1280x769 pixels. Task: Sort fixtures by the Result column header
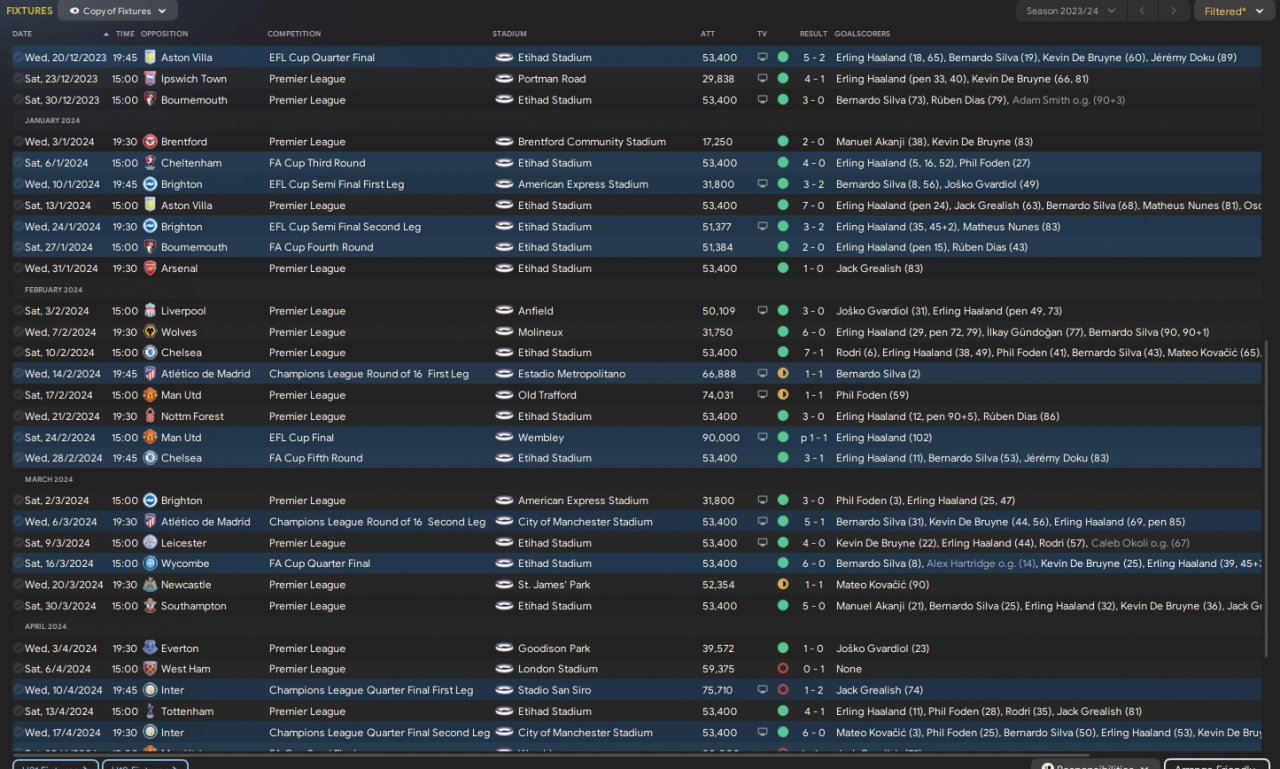813,34
